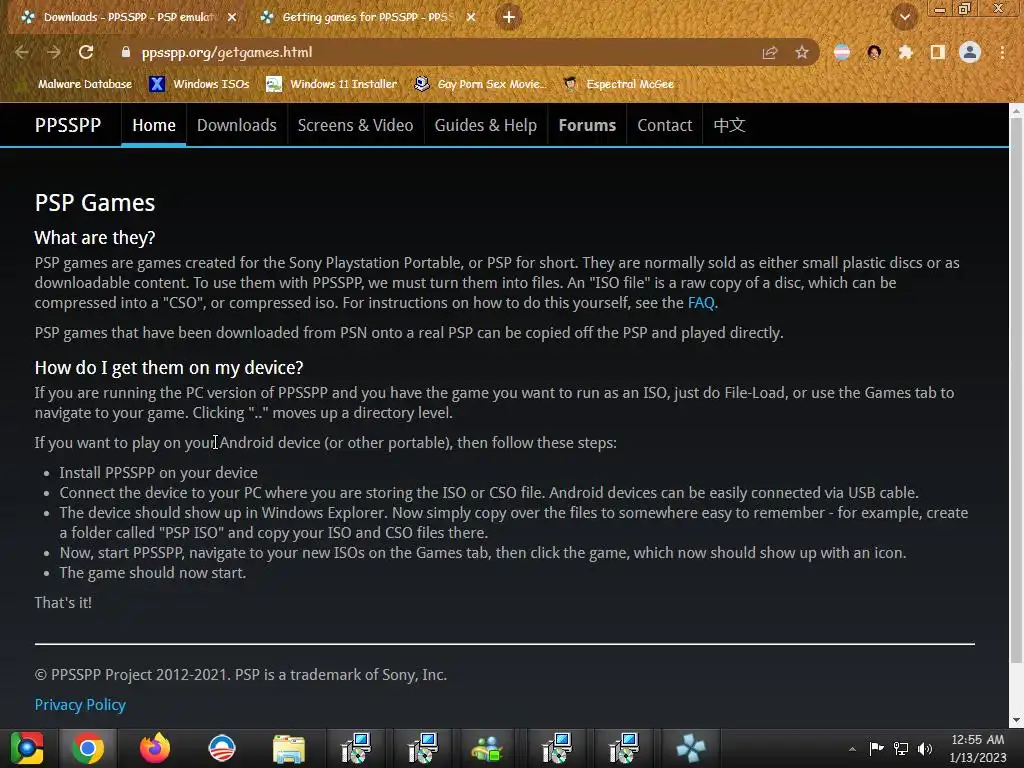Viewport: 1024px width, 768px height.
Task: Close the Getting games for PPSSPP tab
Action: (471, 17)
